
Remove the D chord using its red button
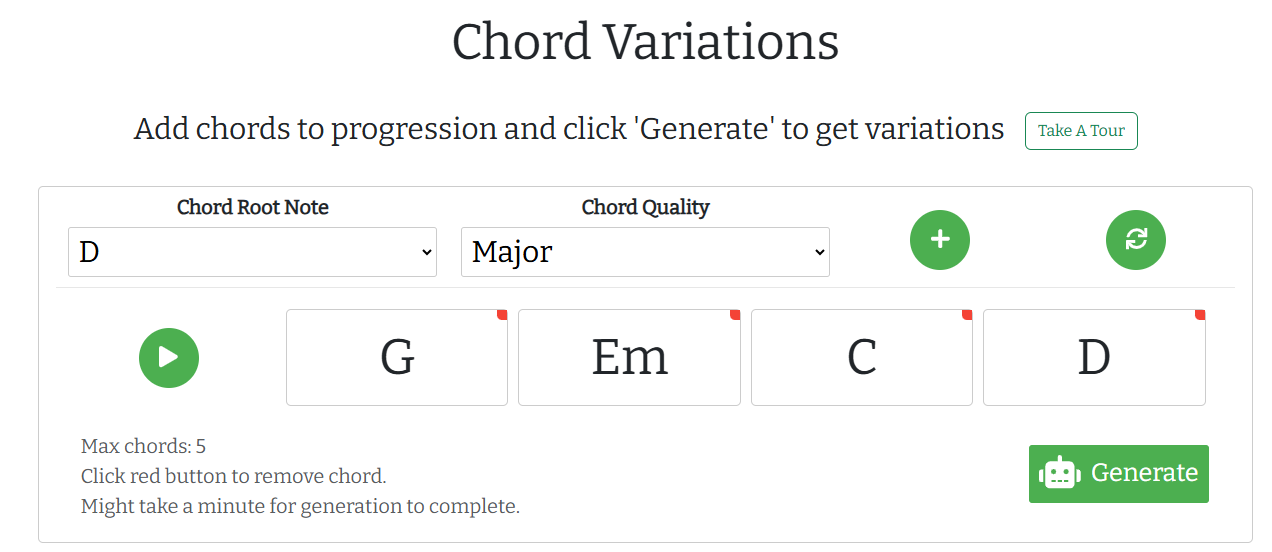(1200, 315)
